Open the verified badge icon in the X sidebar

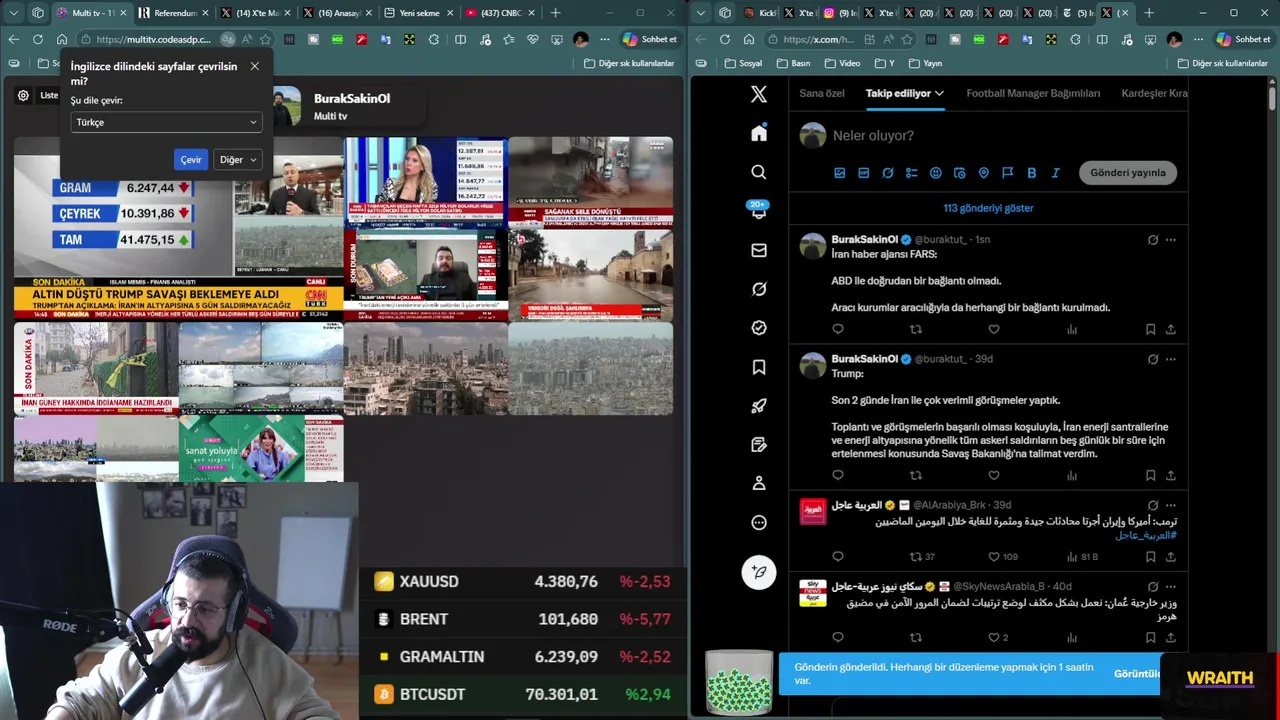click(x=759, y=328)
